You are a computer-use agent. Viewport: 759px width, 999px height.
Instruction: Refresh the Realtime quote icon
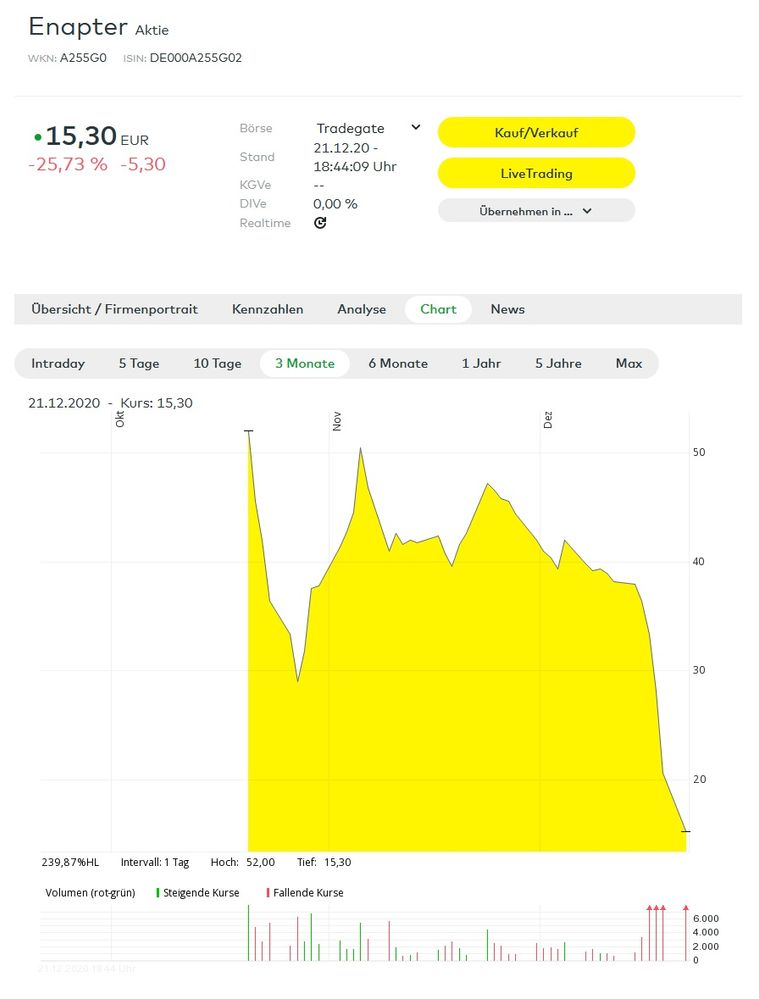coord(320,223)
